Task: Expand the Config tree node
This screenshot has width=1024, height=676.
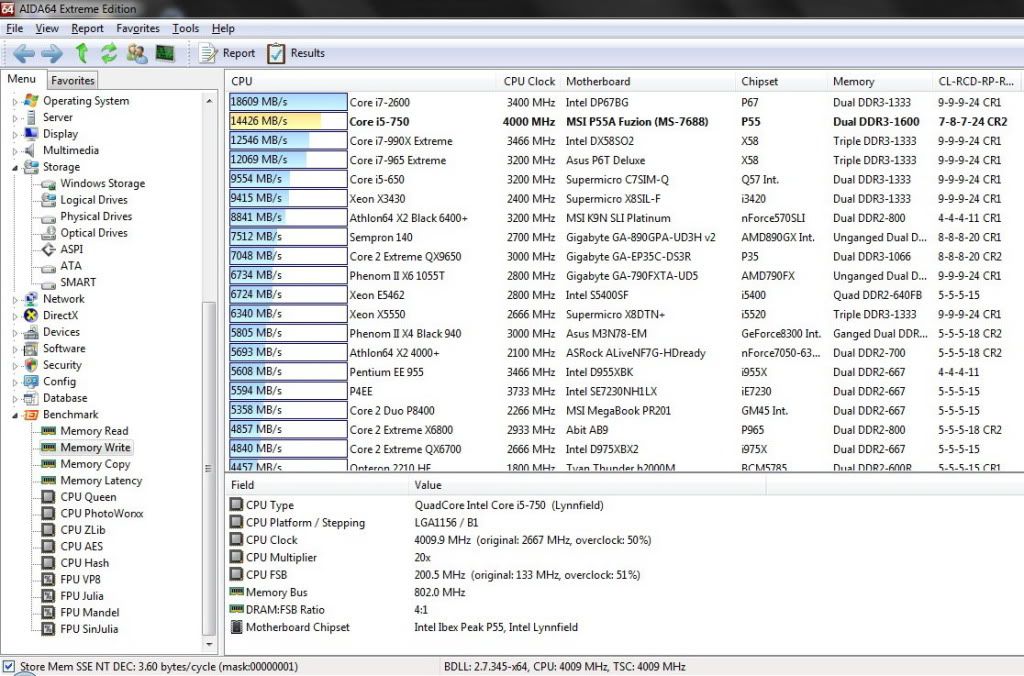Action: [x=15, y=381]
